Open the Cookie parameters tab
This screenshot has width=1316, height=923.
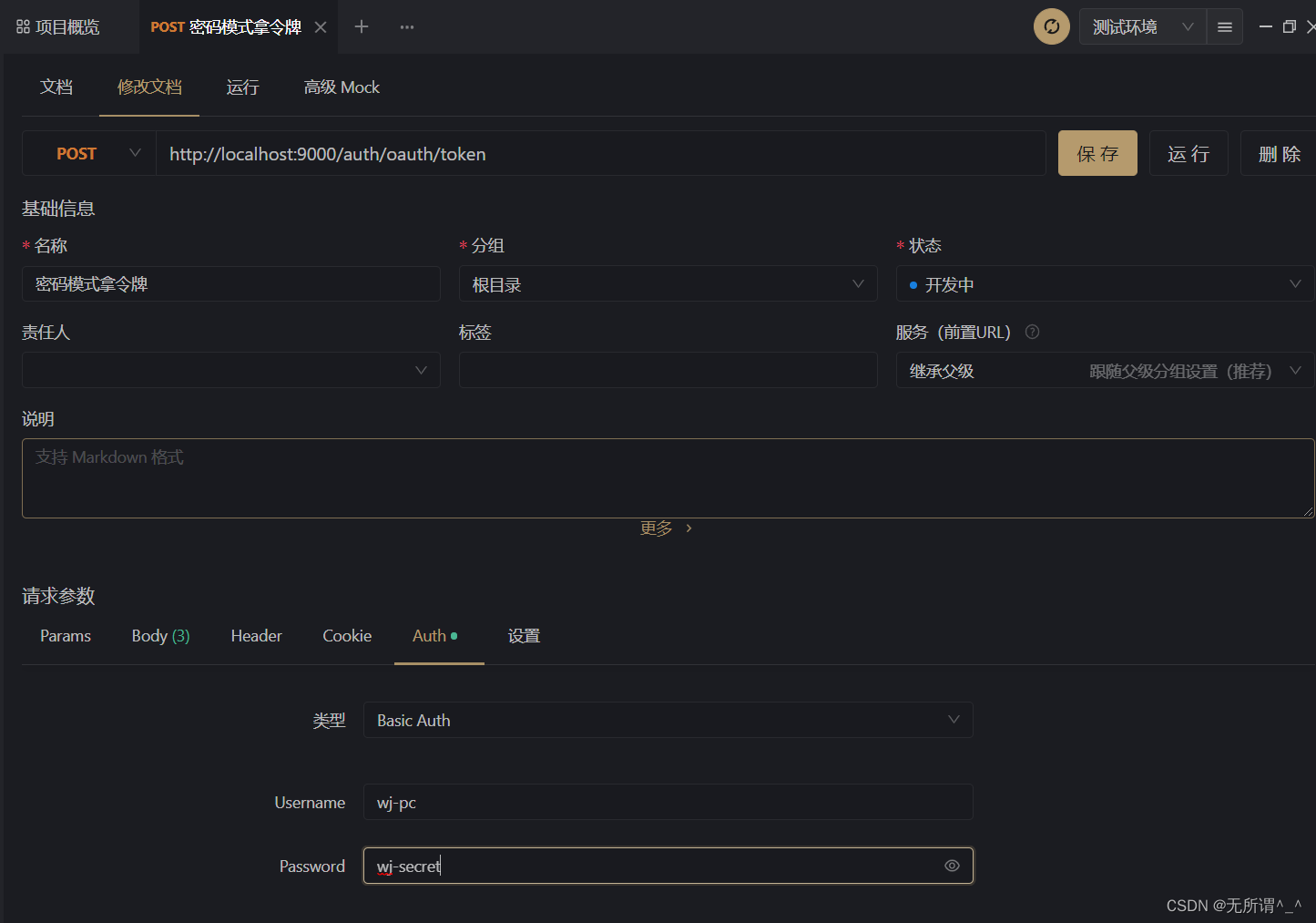pyautogui.click(x=347, y=635)
